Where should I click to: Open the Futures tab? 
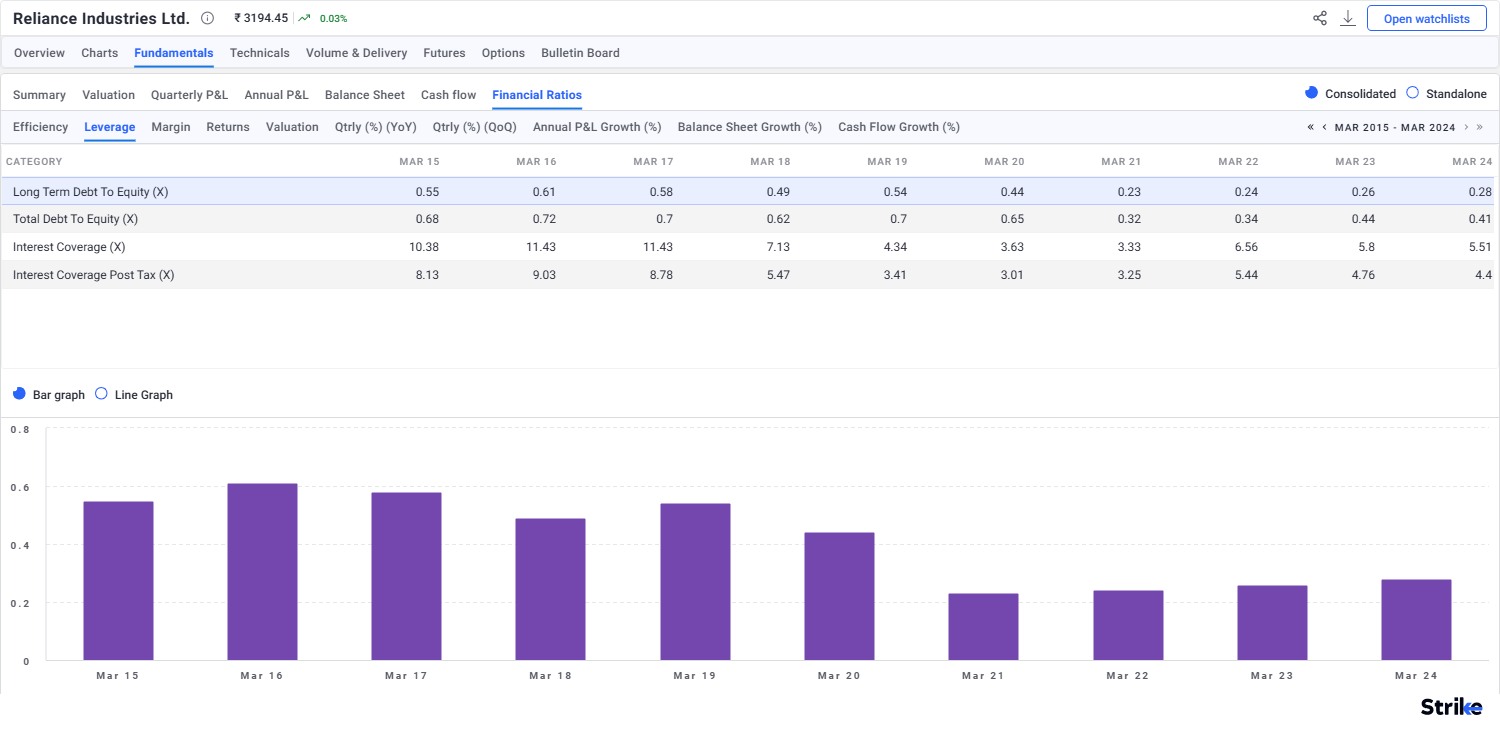(x=444, y=53)
